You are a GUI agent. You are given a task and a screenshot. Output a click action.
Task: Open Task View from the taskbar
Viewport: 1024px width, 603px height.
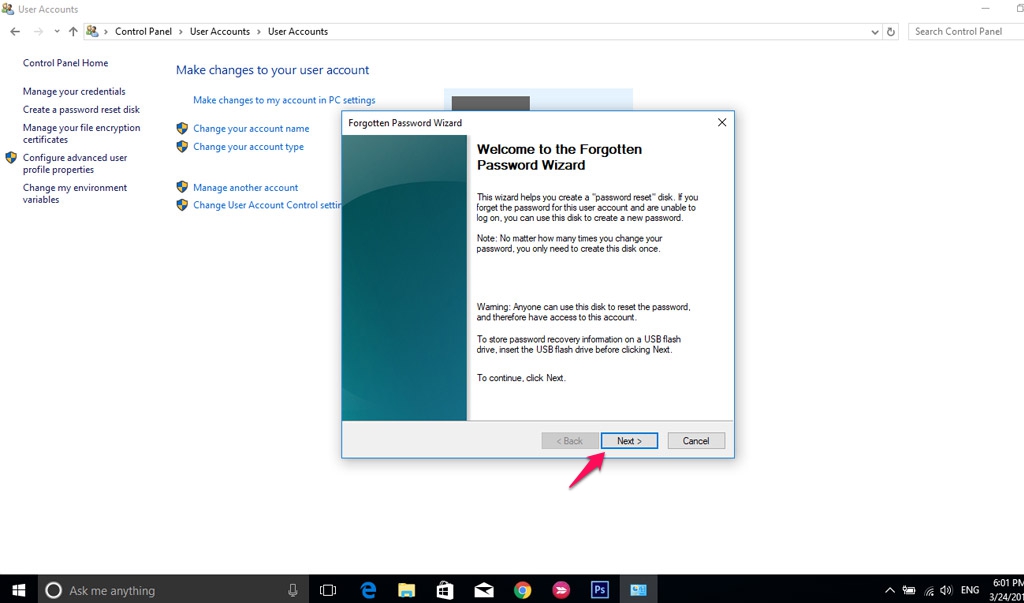pyautogui.click(x=327, y=590)
